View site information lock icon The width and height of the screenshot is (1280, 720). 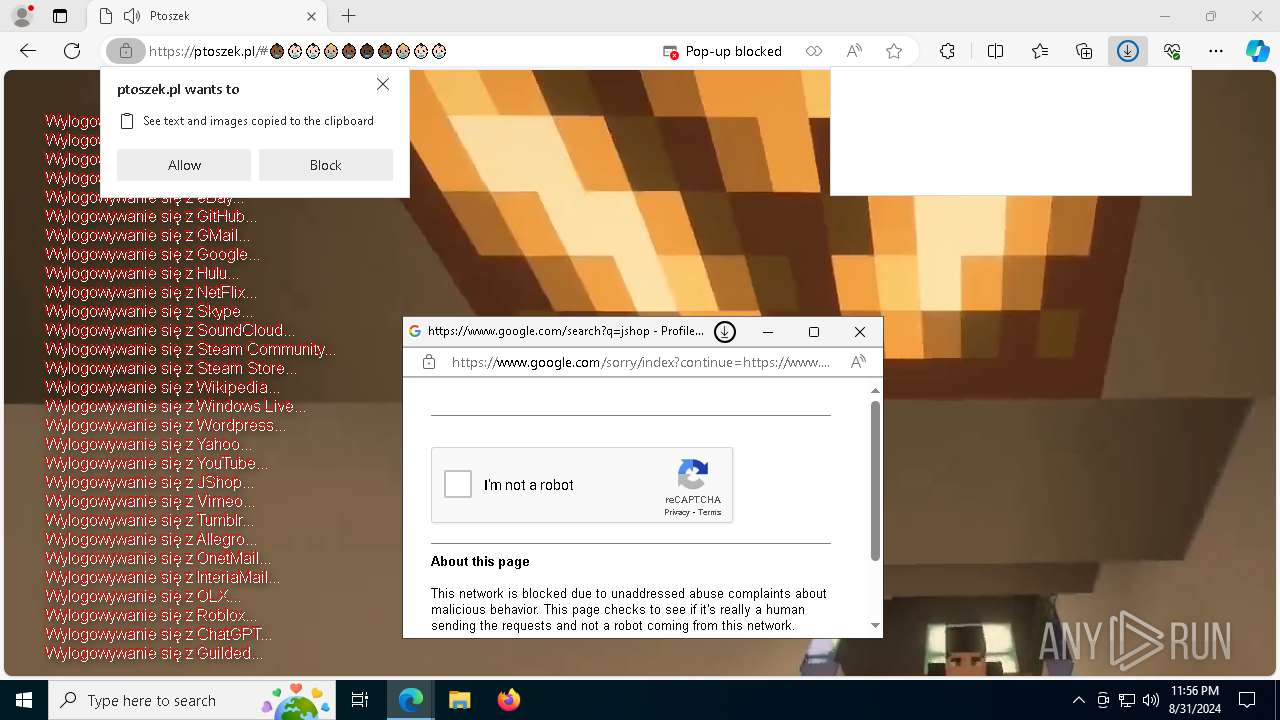click(x=126, y=51)
